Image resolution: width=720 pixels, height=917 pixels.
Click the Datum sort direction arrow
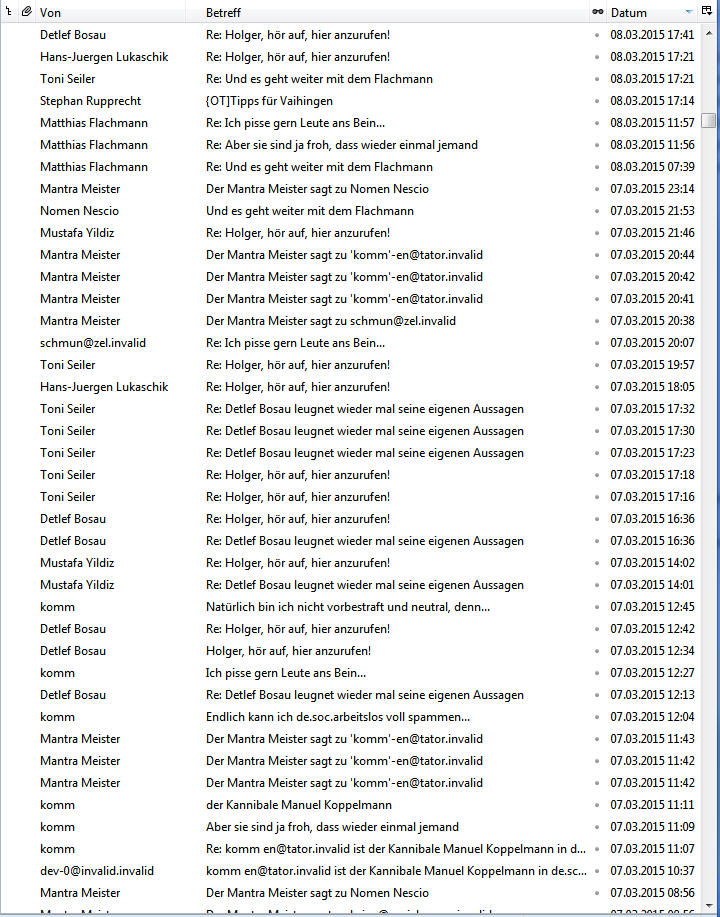[x=688, y=12]
